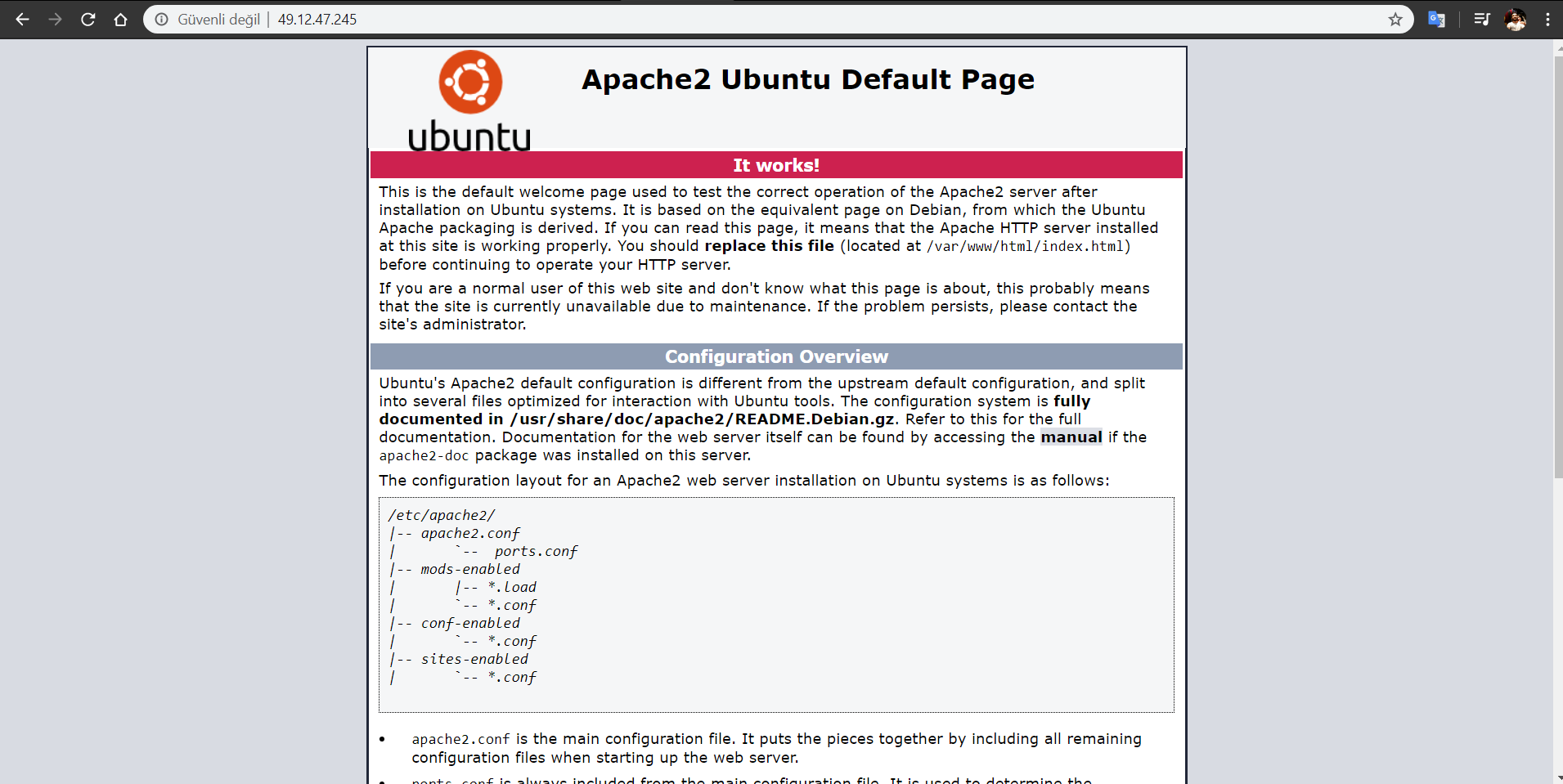The height and width of the screenshot is (784, 1563).
Task: Open the Chrome three-dot menu
Action: tap(1547, 20)
